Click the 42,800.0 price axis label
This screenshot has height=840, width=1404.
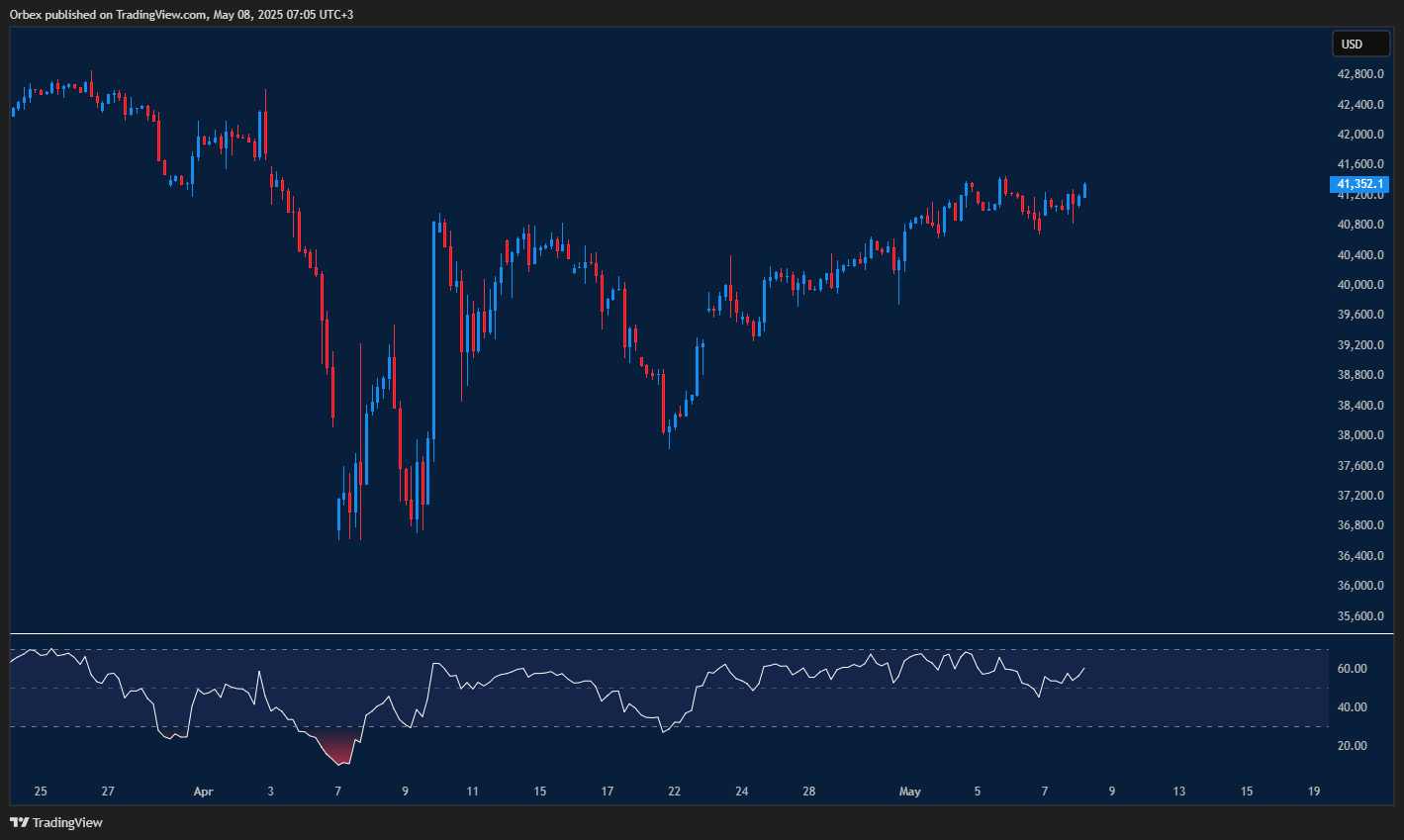point(1358,74)
